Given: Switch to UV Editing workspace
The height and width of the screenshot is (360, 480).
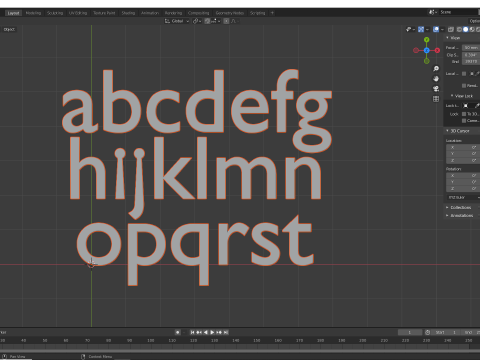Looking at the screenshot, I should pyautogui.click(x=78, y=13).
